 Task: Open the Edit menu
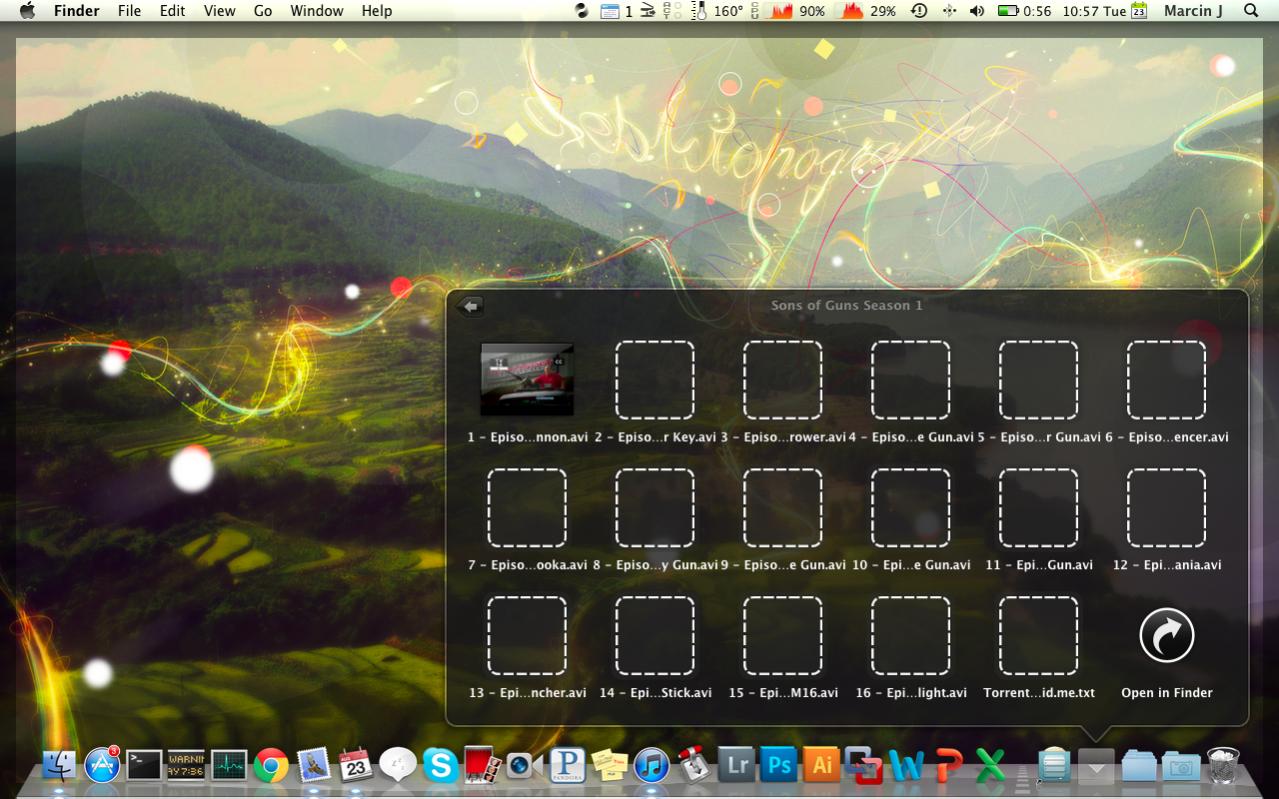(172, 11)
